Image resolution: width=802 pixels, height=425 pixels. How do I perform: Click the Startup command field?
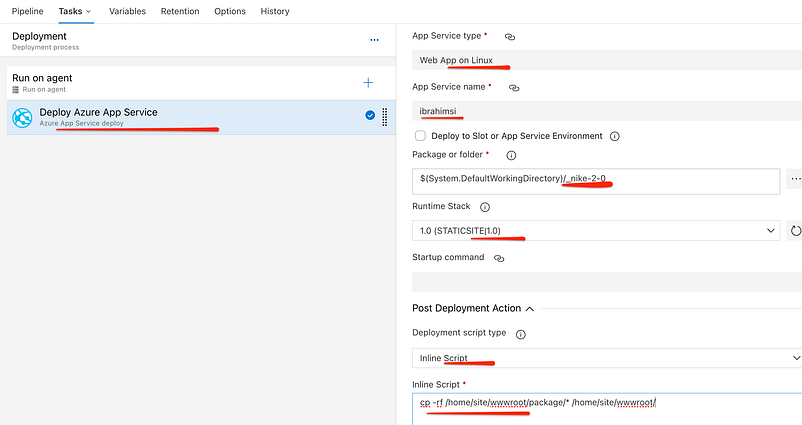click(x=607, y=282)
